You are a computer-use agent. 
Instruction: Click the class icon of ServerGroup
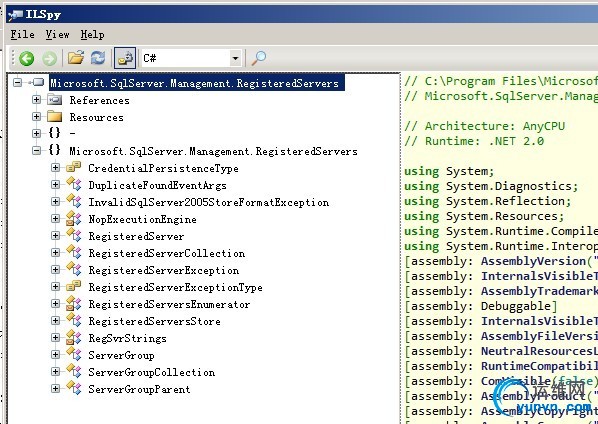pos(74,354)
